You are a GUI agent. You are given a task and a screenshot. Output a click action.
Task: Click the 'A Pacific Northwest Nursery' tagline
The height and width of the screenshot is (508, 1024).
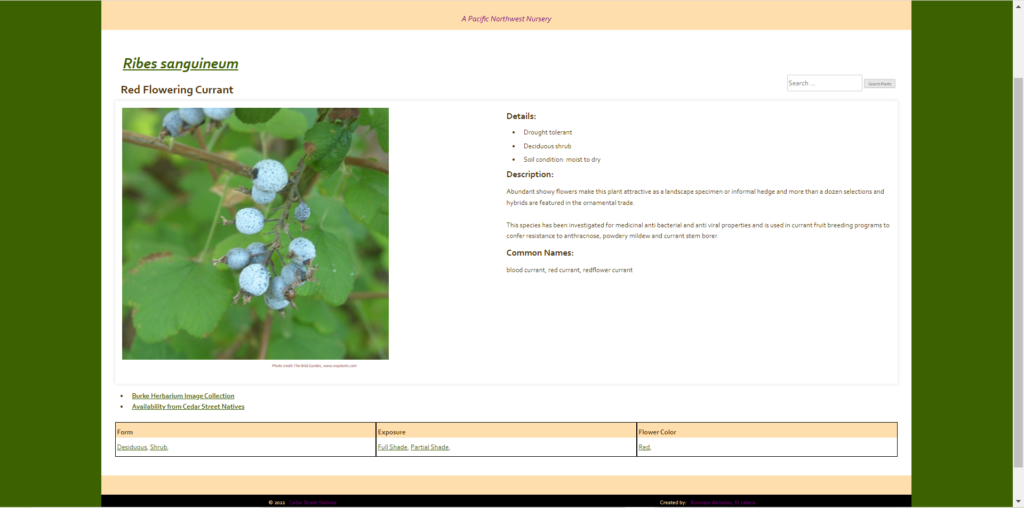pos(506,19)
